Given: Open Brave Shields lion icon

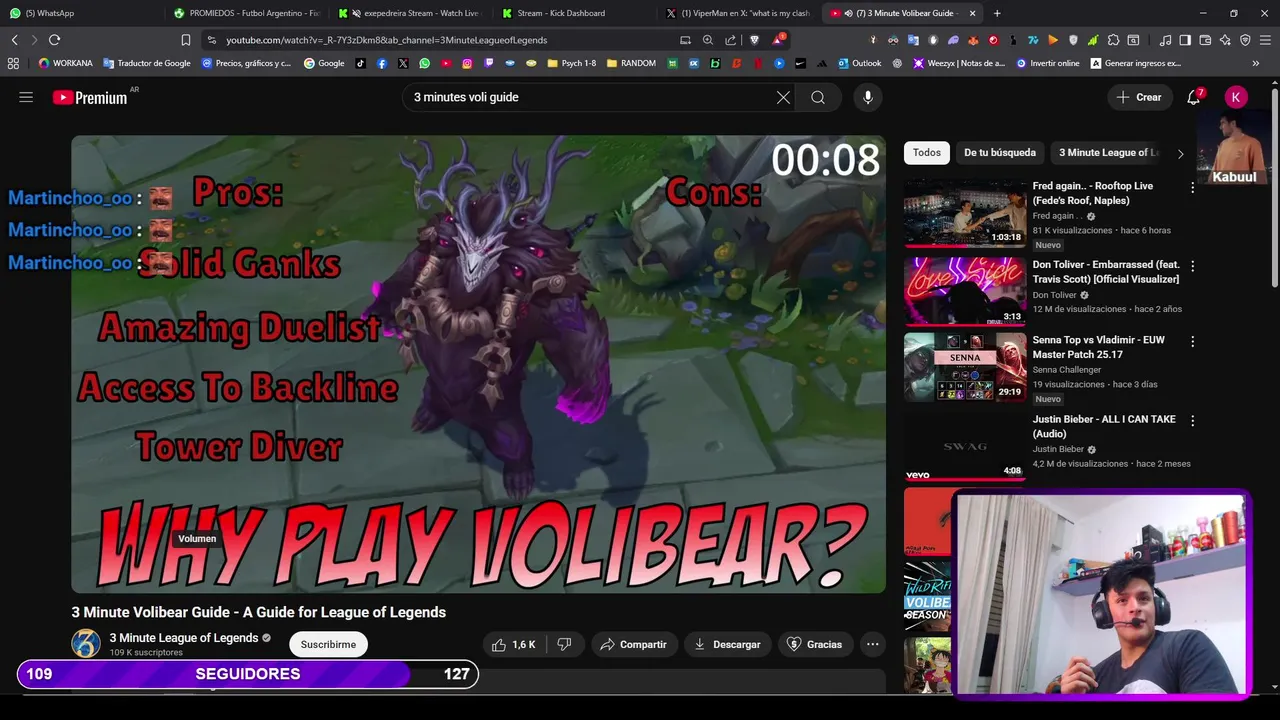Looking at the screenshot, I should [754, 40].
